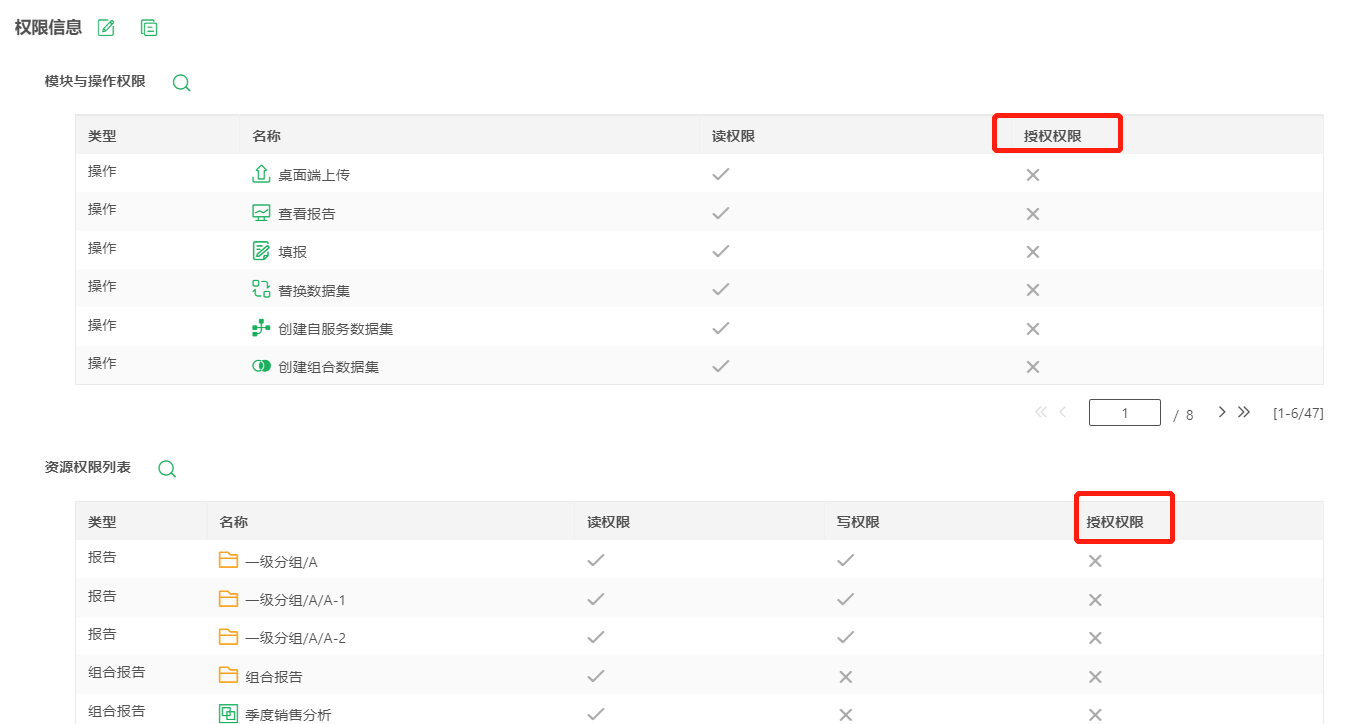
Task: Click grant permission X for 桌面端上传
Action: pos(1033,175)
